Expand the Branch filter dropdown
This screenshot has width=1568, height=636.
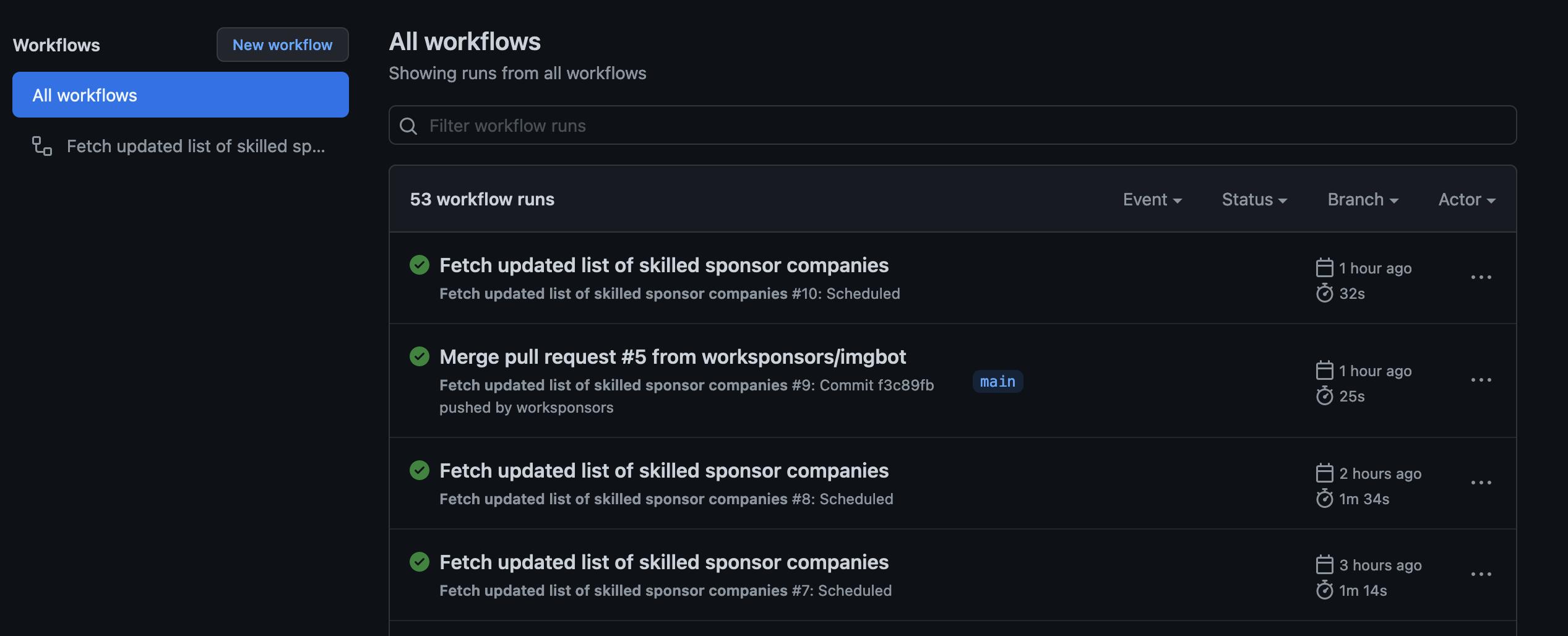pyautogui.click(x=1363, y=199)
